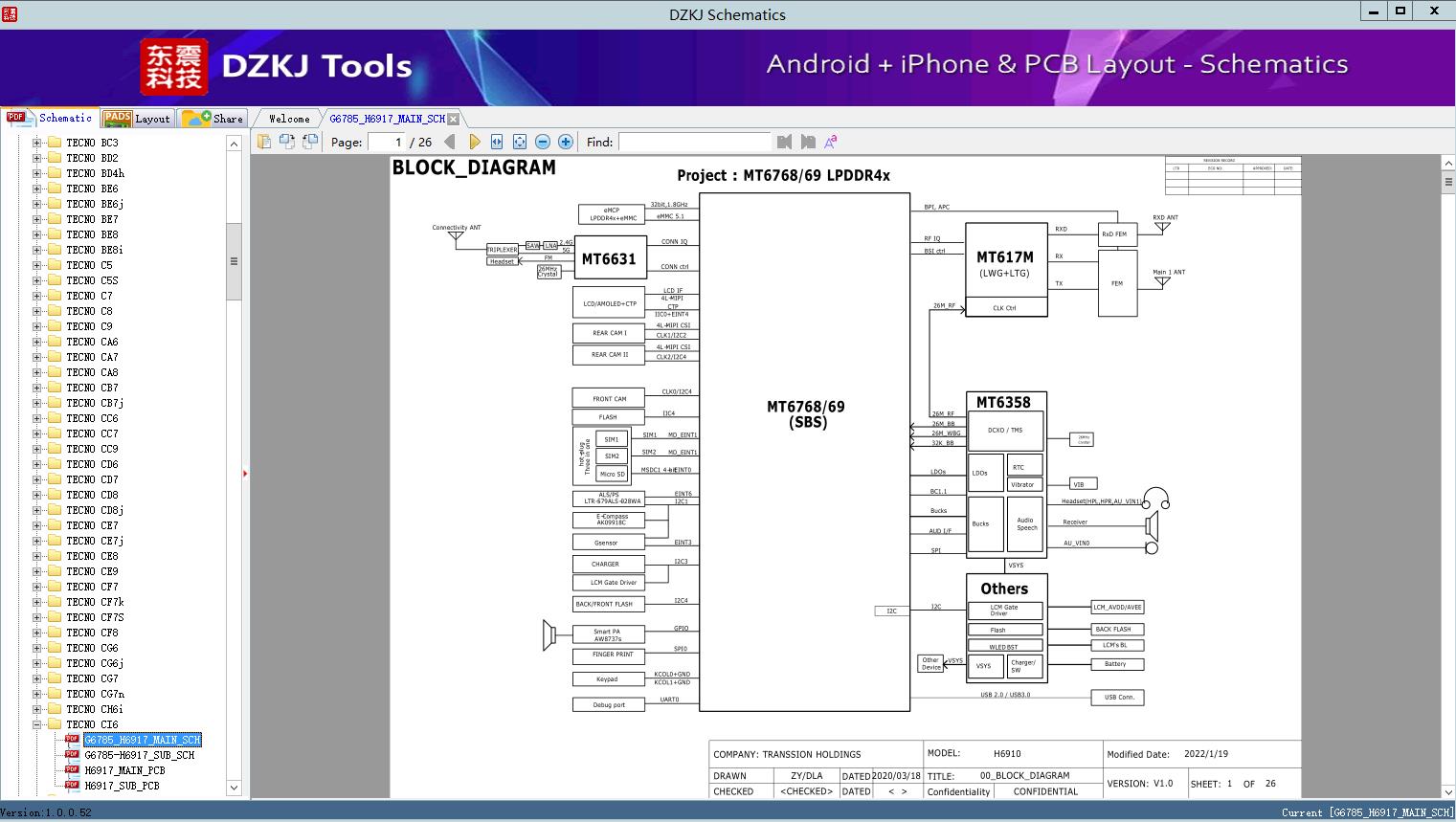Image resolution: width=1456 pixels, height=822 pixels.
Task: Fit page width icon in toolbar
Action: pyautogui.click(x=497, y=142)
